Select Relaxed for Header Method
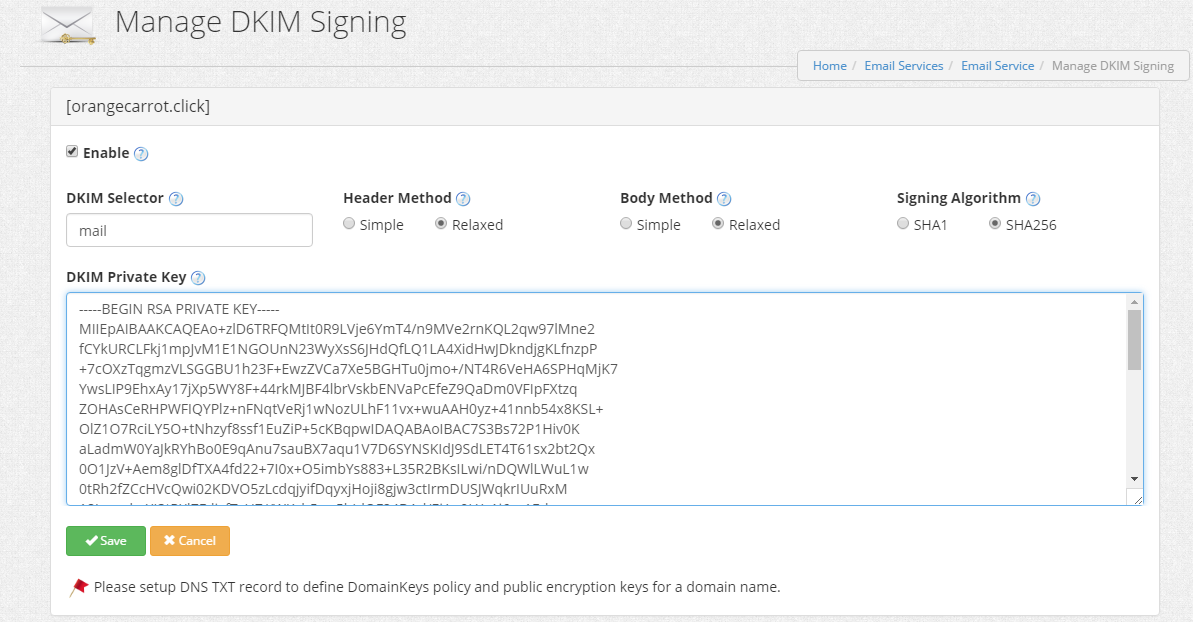Screen dimensions: 1193x622 [x=441, y=224]
